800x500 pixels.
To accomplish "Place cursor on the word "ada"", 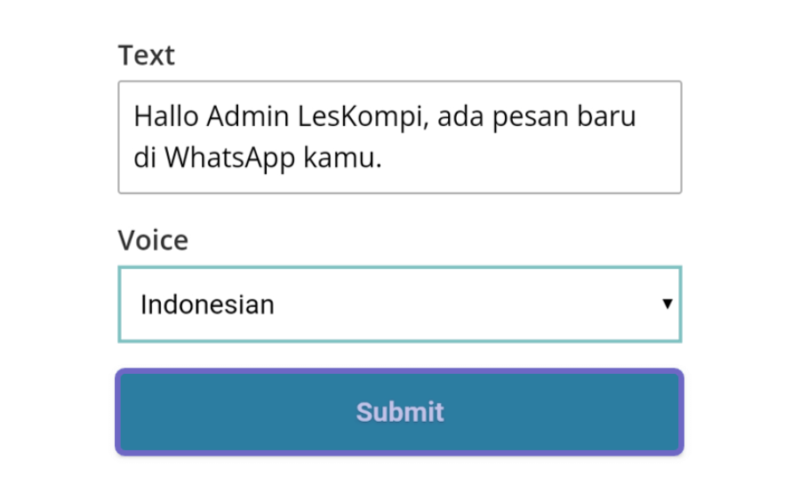I will click(x=460, y=116).
